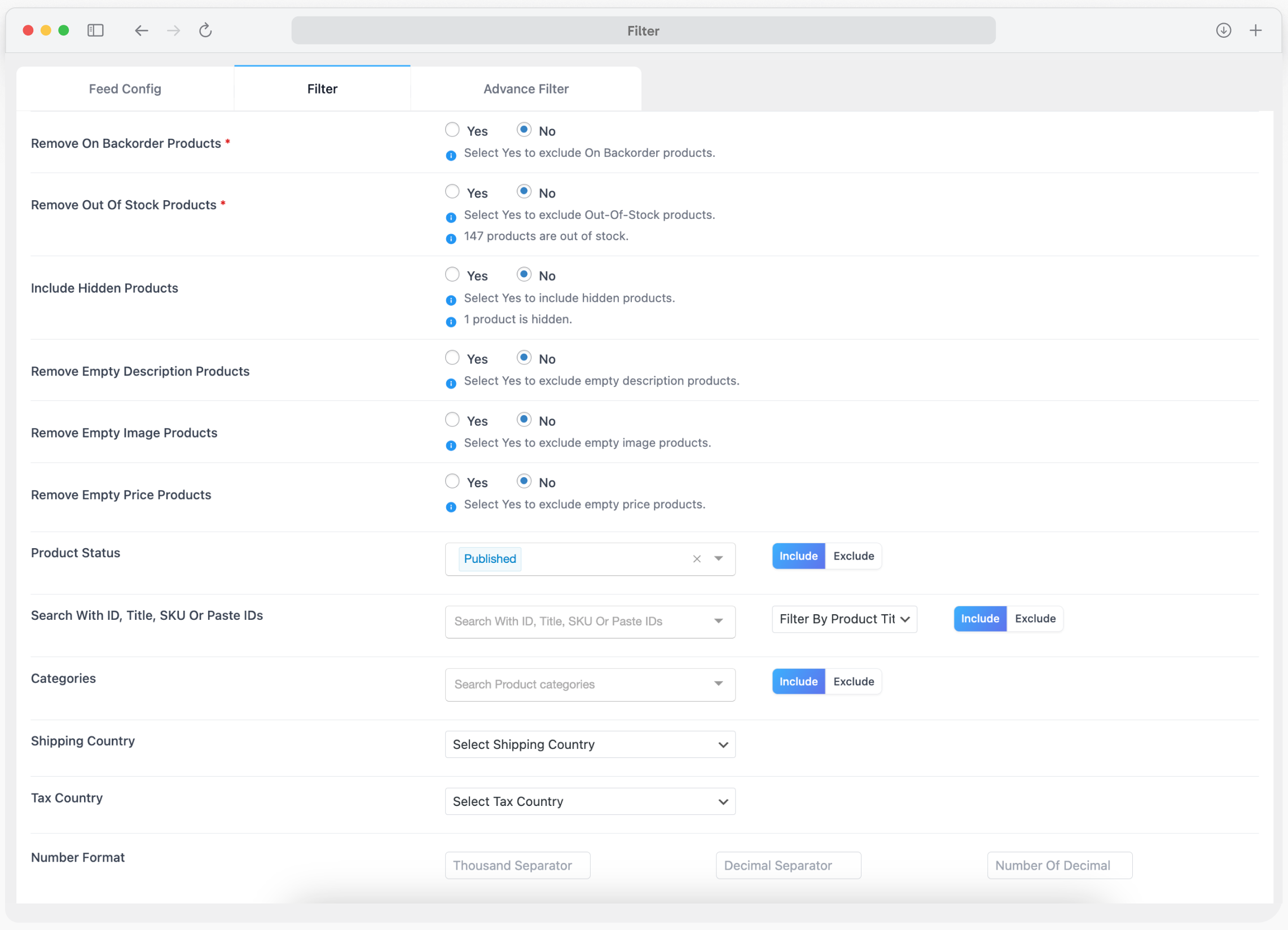1288x930 pixels.
Task: Enable Yes for Include Hidden Products
Action: (452, 274)
